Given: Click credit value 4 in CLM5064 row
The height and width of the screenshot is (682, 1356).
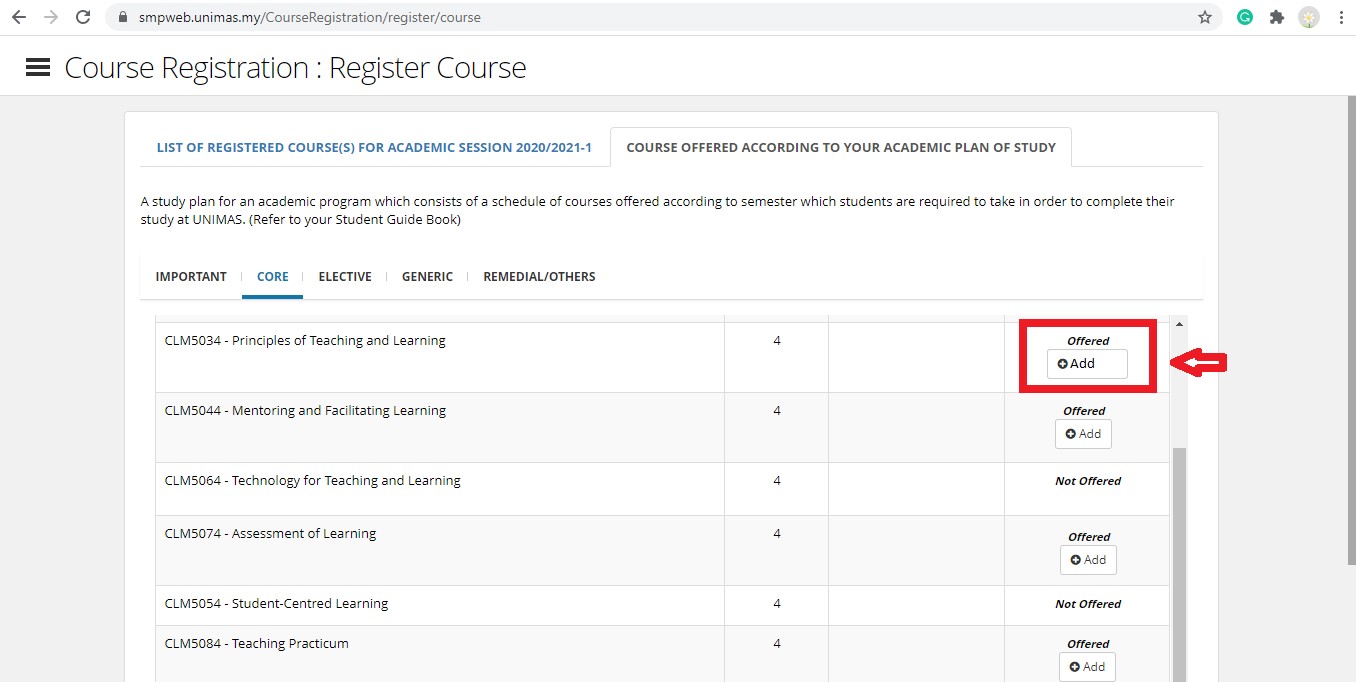Looking at the screenshot, I should pyautogui.click(x=777, y=481).
